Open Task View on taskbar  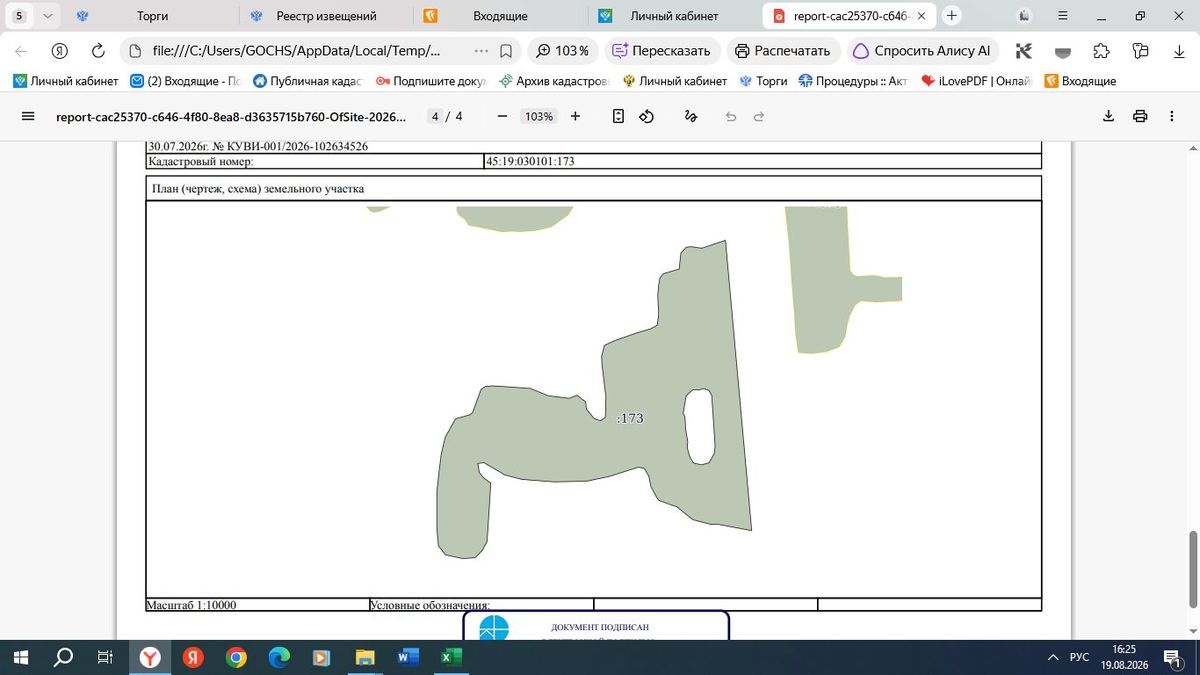[104, 657]
